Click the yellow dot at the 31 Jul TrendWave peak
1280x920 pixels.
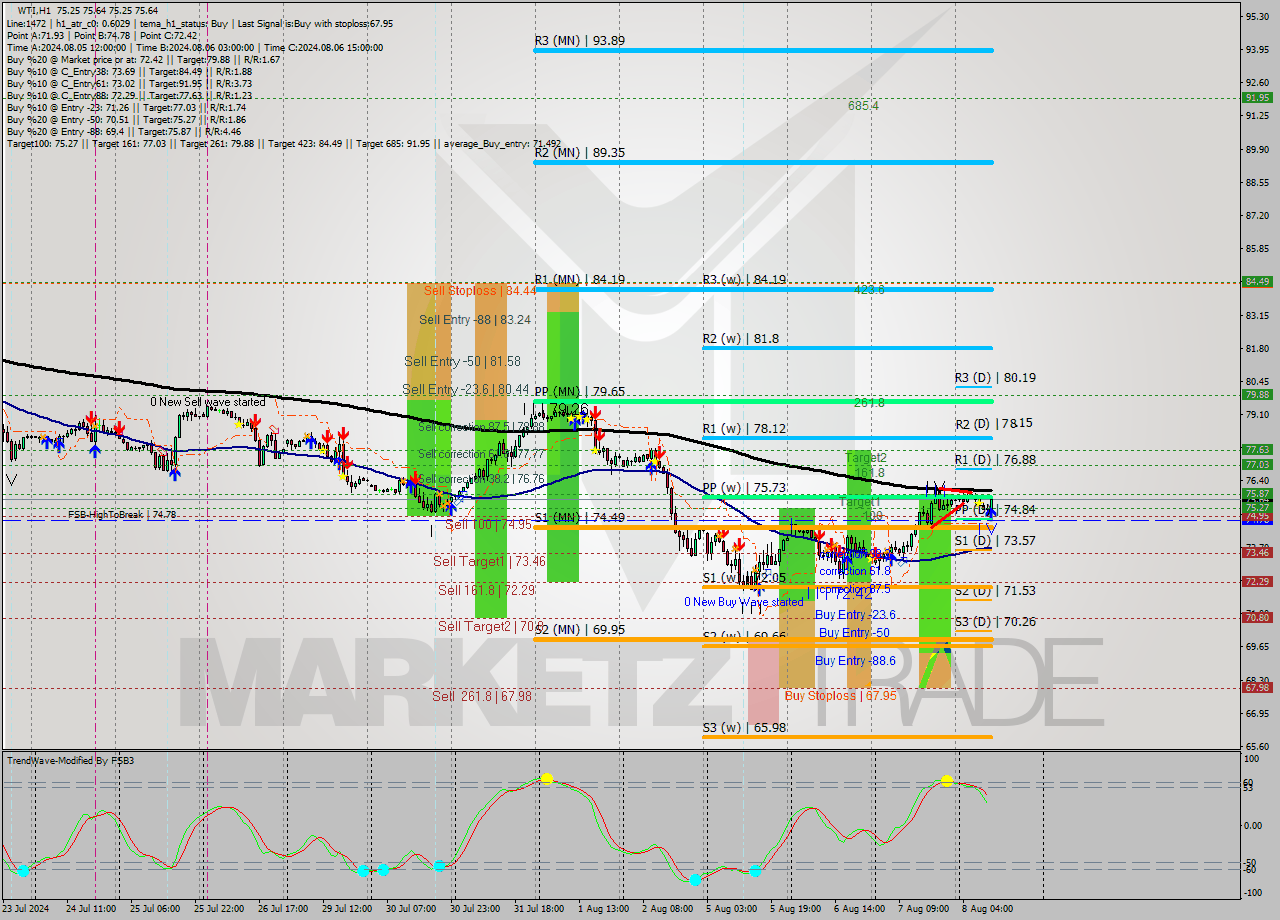tap(547, 778)
